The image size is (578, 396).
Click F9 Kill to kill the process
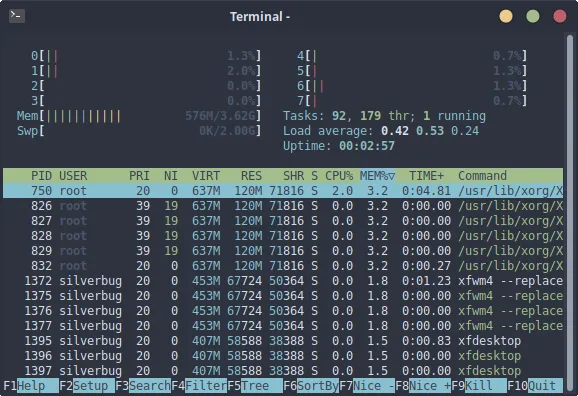click(479, 386)
